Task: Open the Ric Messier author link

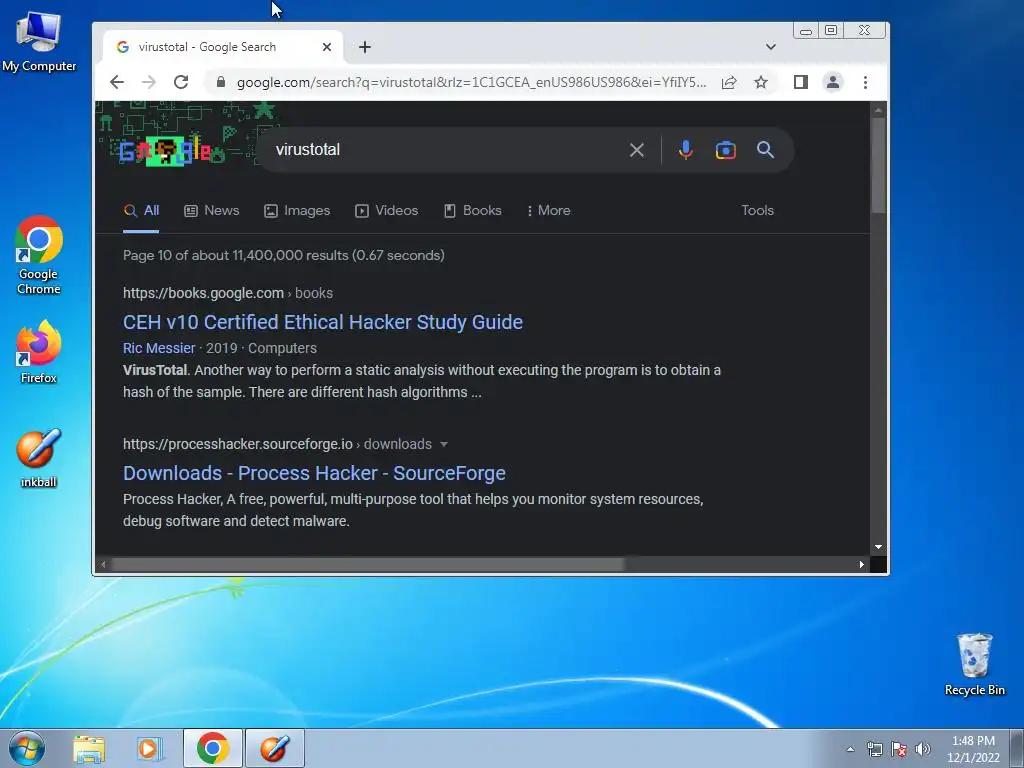Action: point(159,348)
